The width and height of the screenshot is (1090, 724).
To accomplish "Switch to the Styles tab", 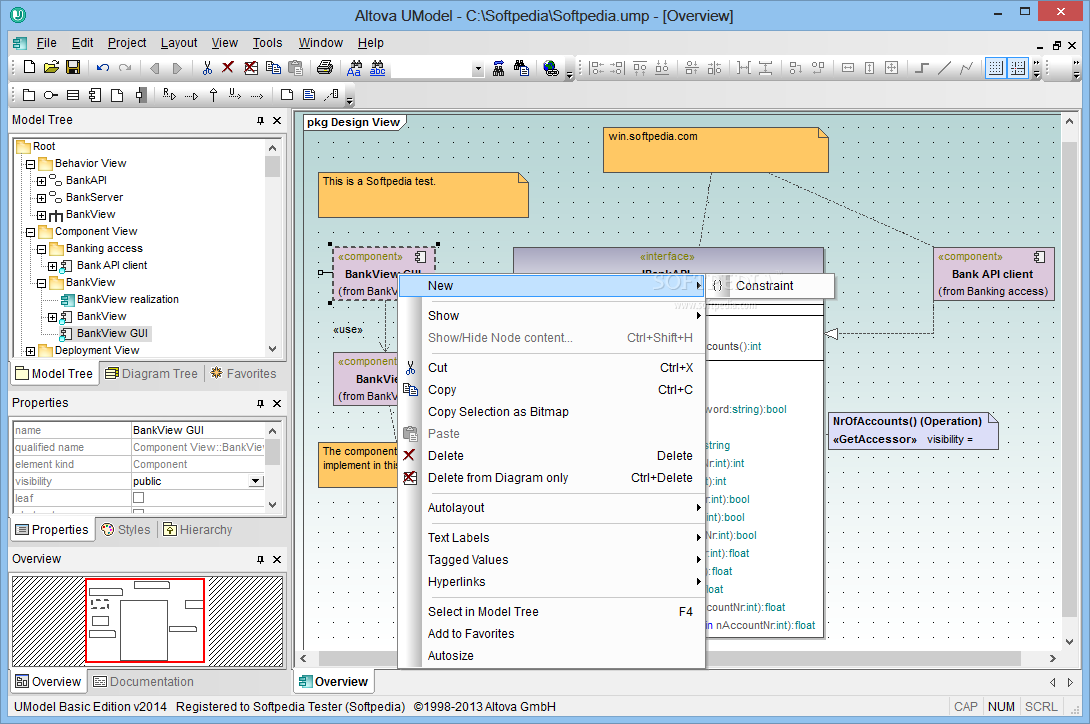I will pos(126,530).
